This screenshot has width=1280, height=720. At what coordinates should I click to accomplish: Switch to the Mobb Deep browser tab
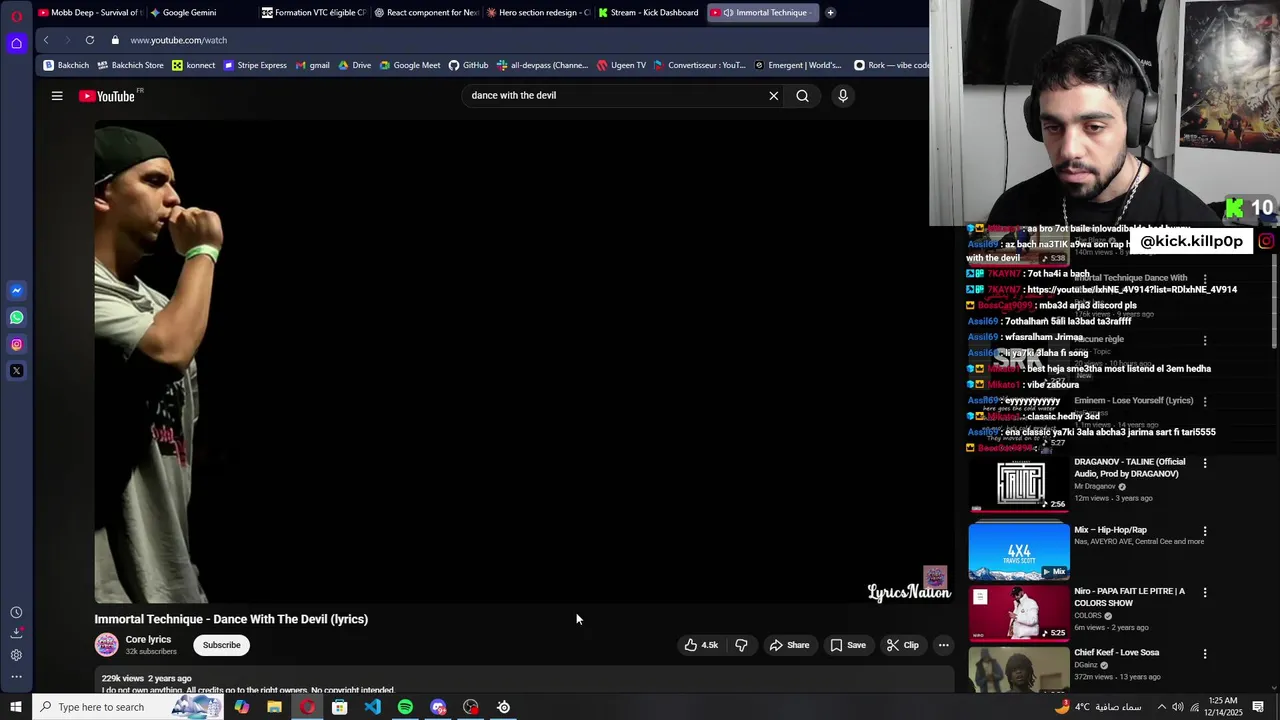[90, 13]
